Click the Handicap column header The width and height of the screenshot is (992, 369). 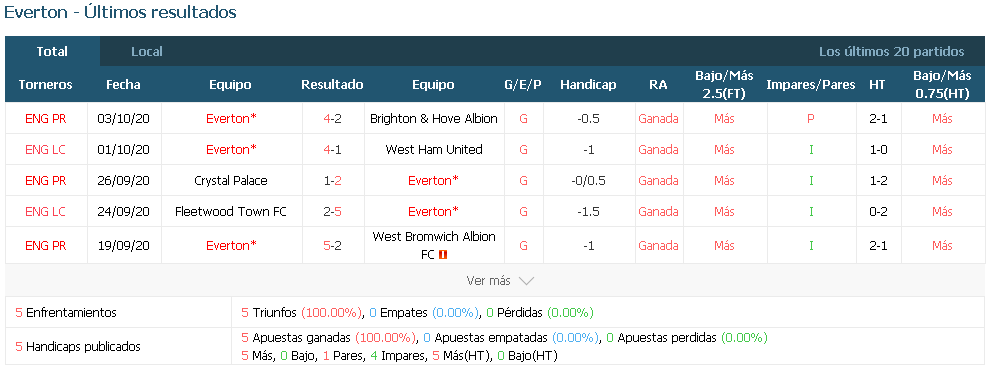point(588,85)
